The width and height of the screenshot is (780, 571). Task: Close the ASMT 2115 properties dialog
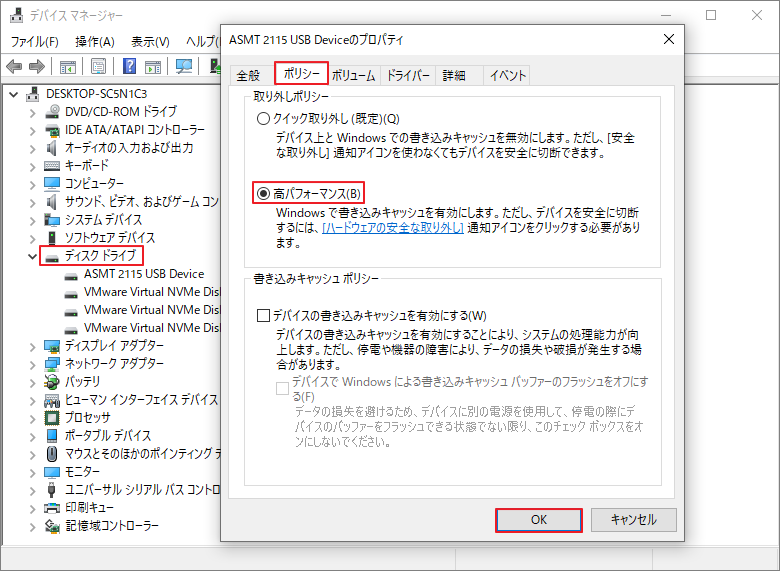pos(669,39)
